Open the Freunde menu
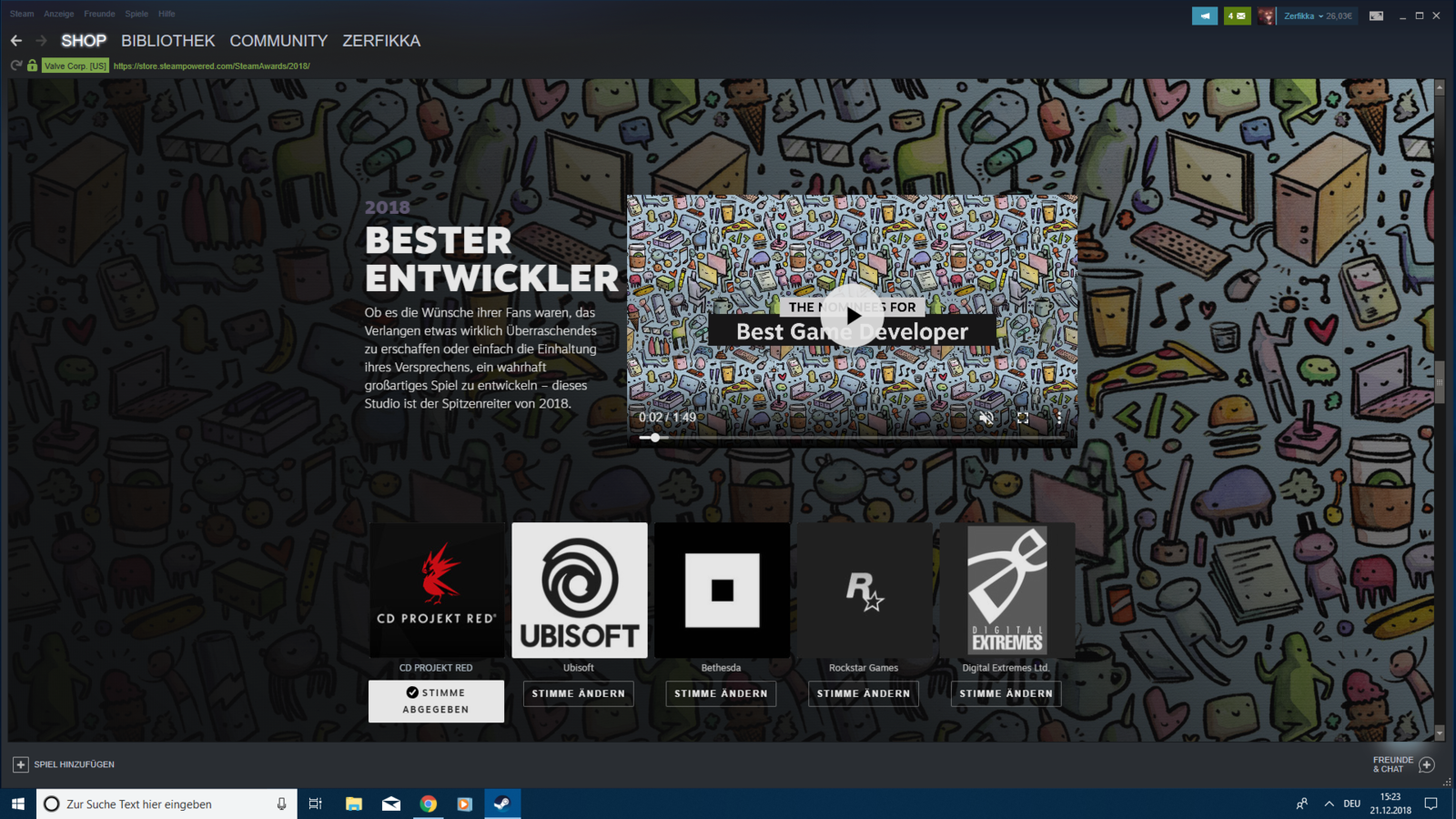The height and width of the screenshot is (819, 1456). (99, 14)
